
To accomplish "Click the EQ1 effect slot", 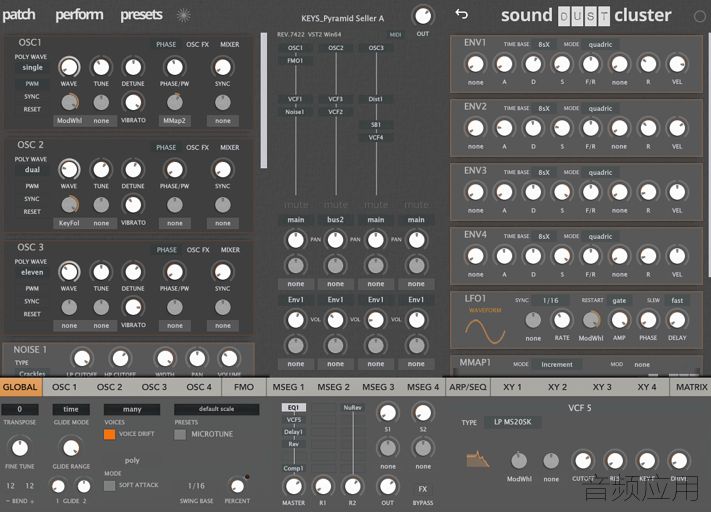I will click(293, 408).
